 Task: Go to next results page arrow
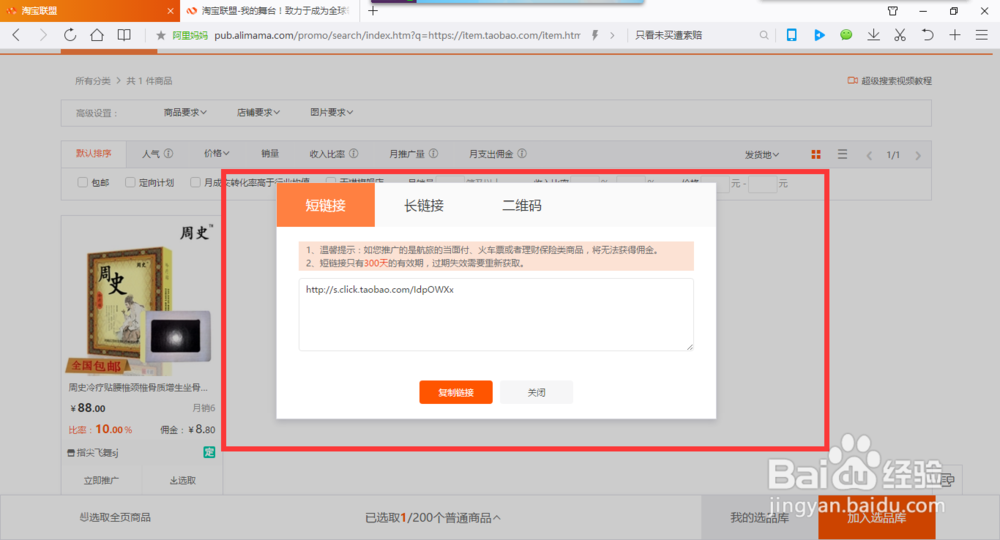(x=918, y=155)
